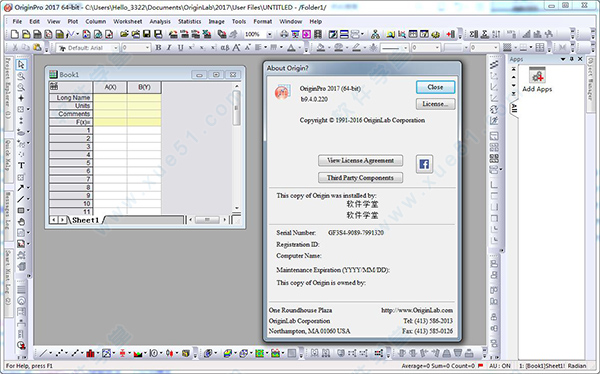Select the Line drawing tool

click(x=21, y=199)
